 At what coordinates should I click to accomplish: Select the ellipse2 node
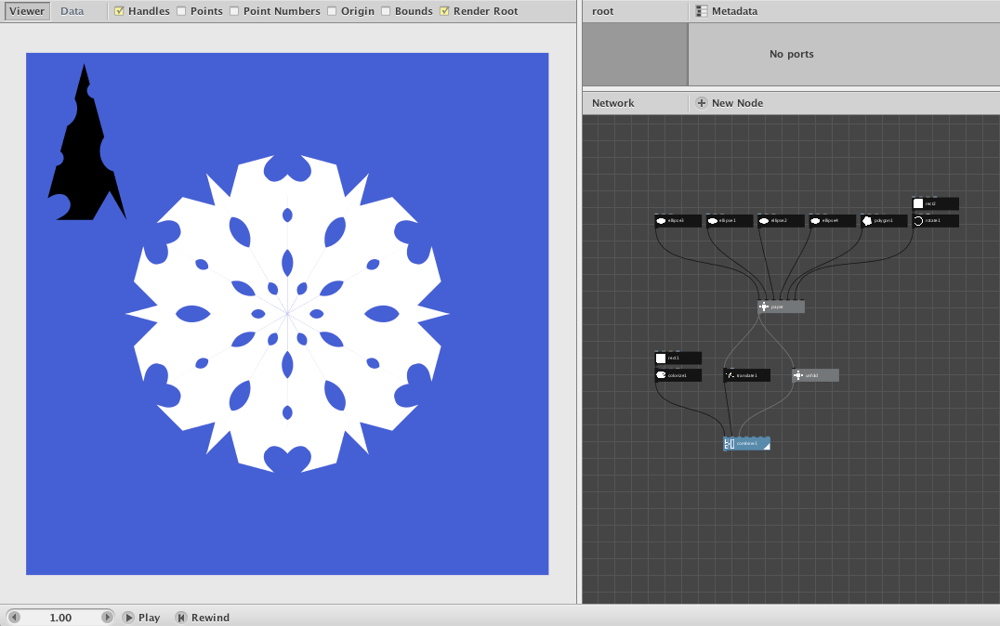781,221
